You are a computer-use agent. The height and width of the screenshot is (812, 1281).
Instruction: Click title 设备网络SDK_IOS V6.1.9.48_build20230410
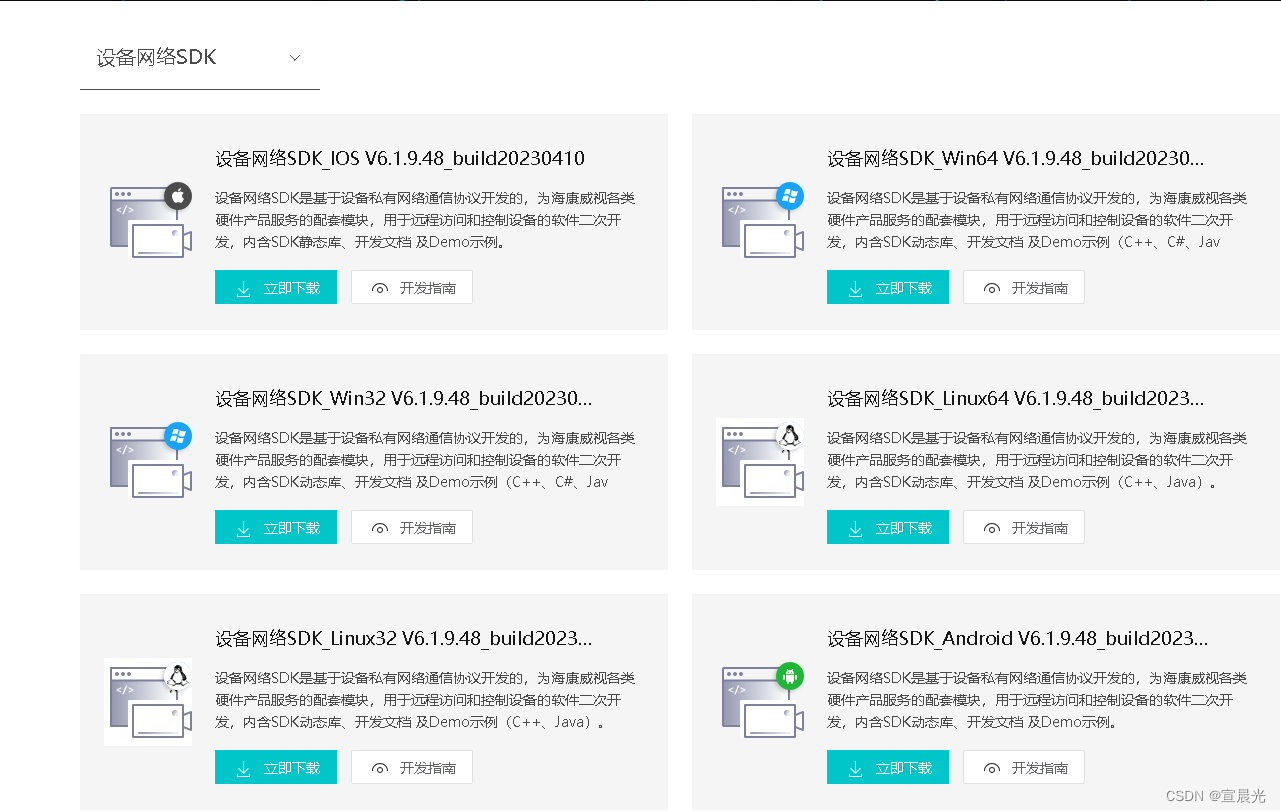(x=400, y=158)
